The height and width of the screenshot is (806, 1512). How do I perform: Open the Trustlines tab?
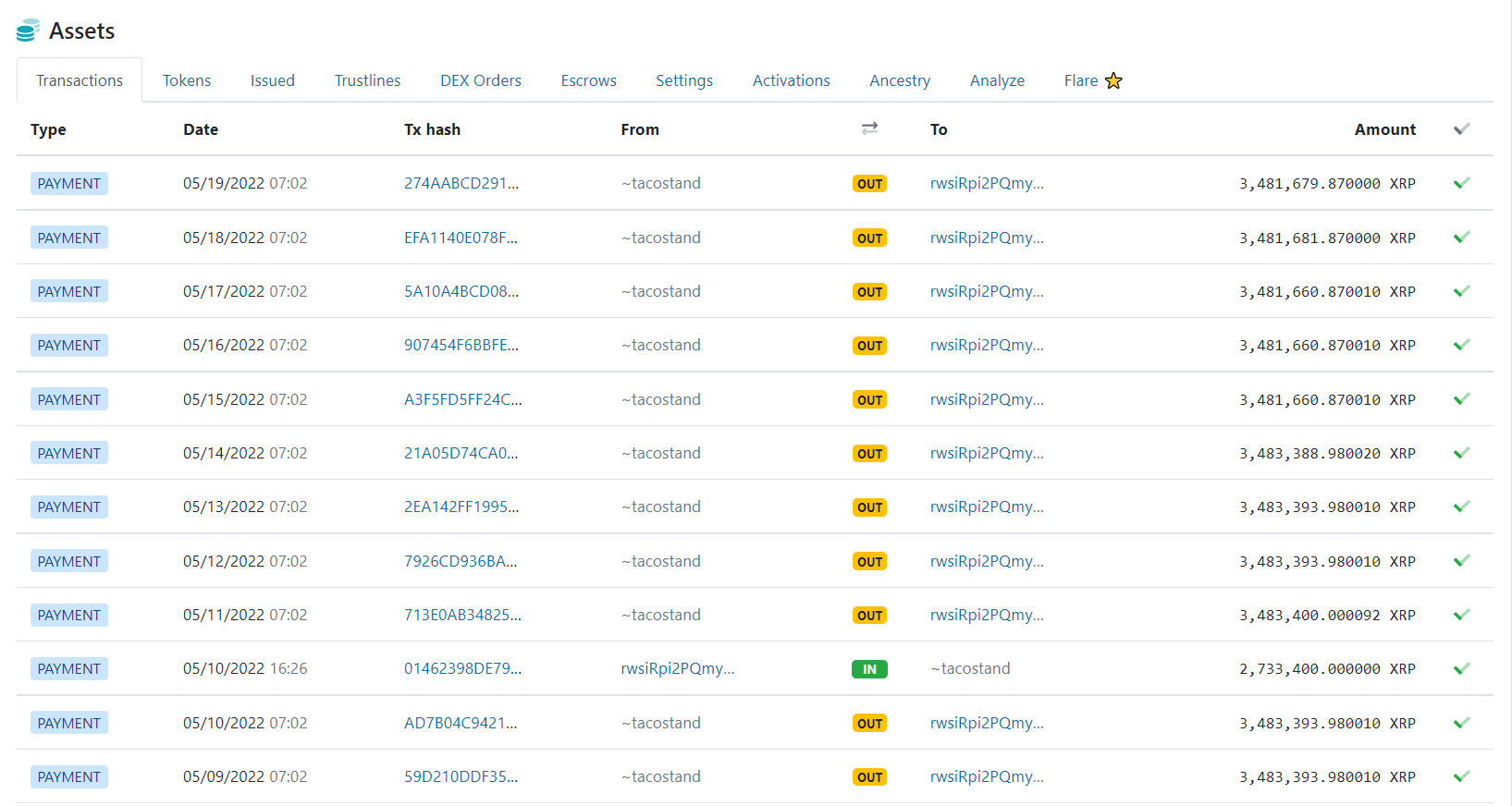click(367, 81)
